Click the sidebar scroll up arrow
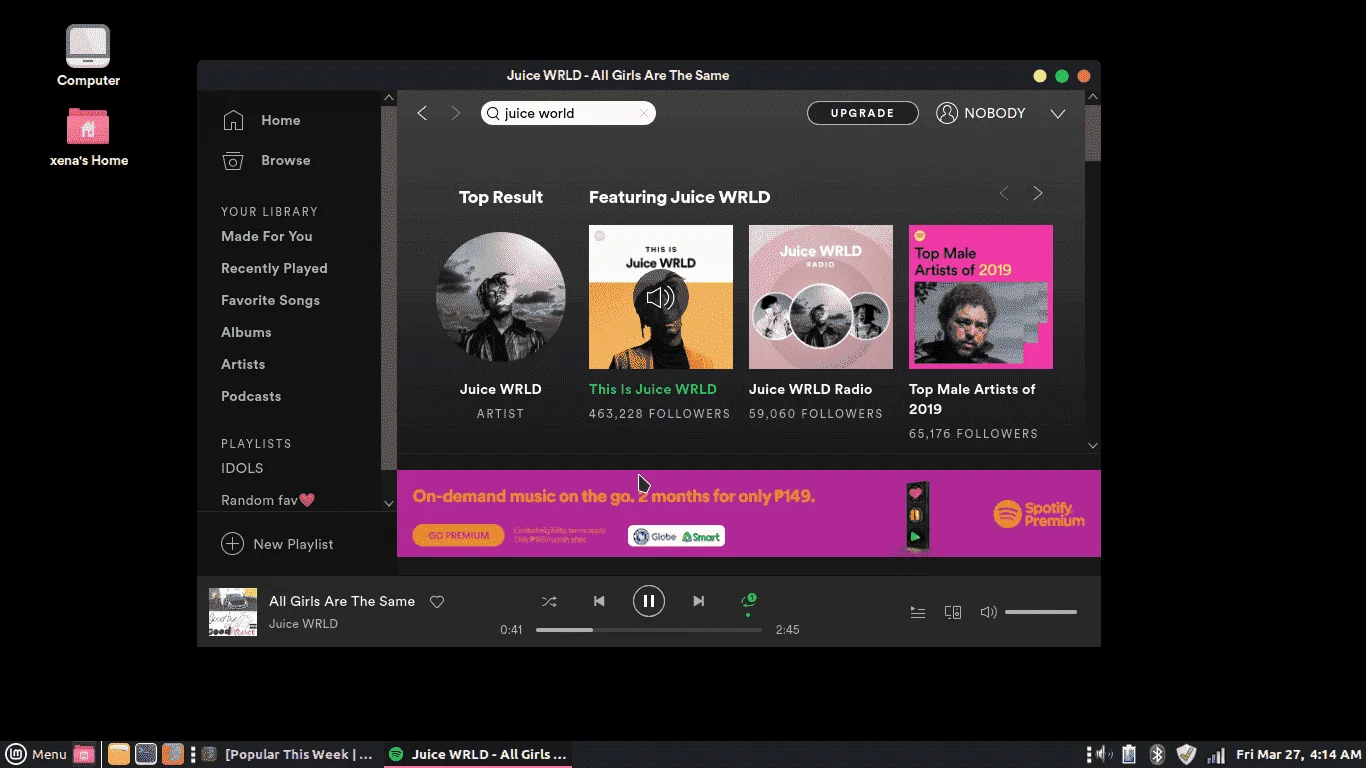 pos(389,98)
